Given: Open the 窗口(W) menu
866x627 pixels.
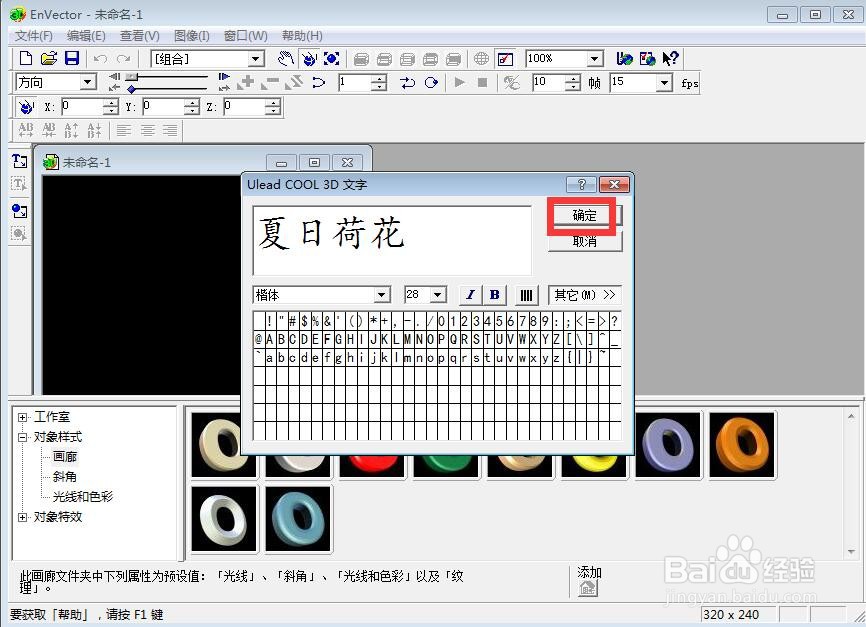Looking at the screenshot, I should [x=246, y=36].
